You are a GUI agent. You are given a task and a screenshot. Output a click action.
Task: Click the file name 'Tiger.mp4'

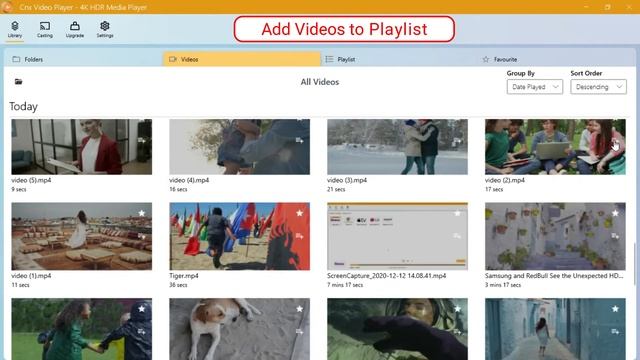click(184, 276)
